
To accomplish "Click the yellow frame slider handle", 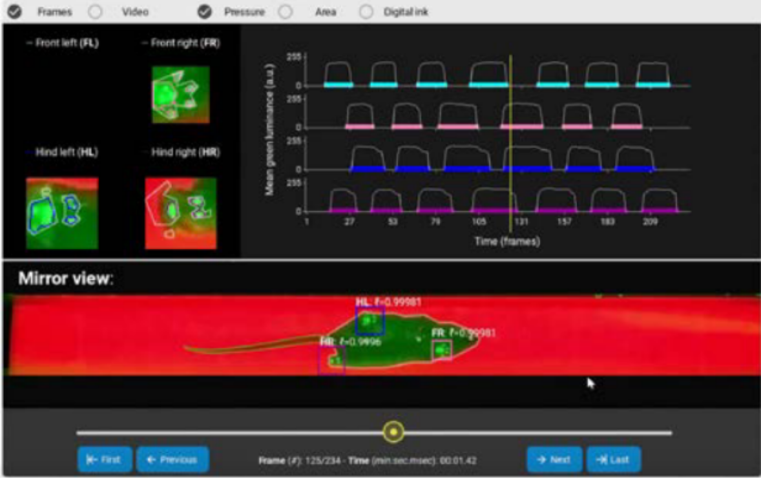I will tap(394, 432).
